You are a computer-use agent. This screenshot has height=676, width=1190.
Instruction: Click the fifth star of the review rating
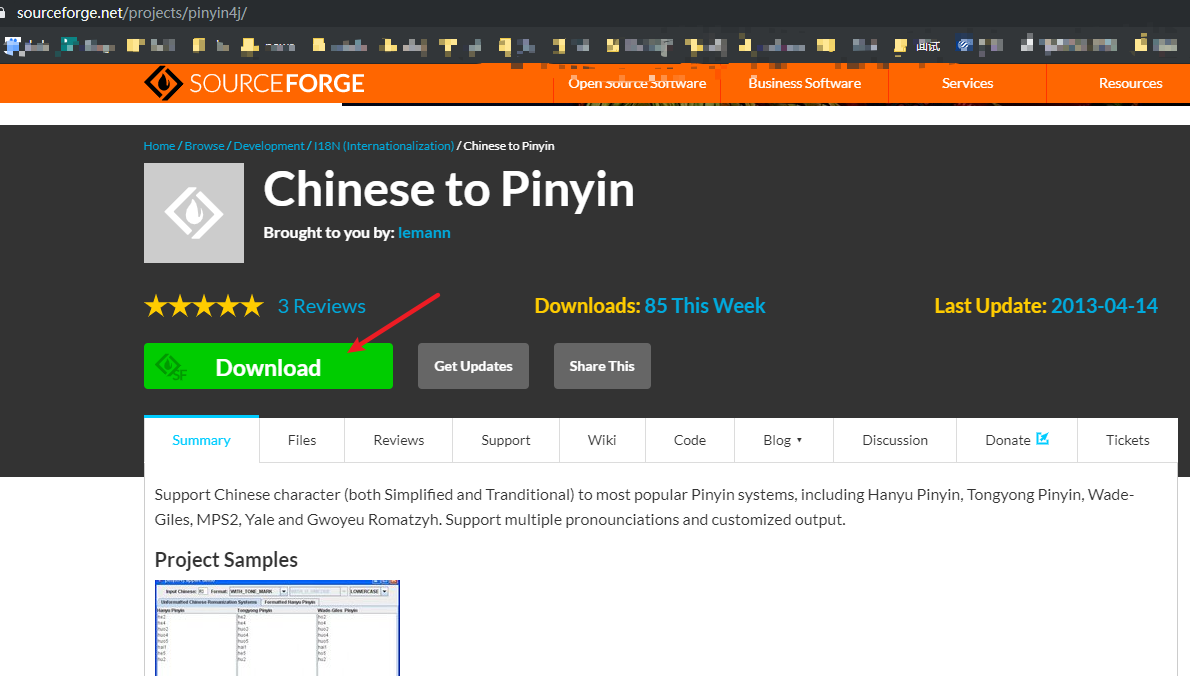tap(251, 305)
